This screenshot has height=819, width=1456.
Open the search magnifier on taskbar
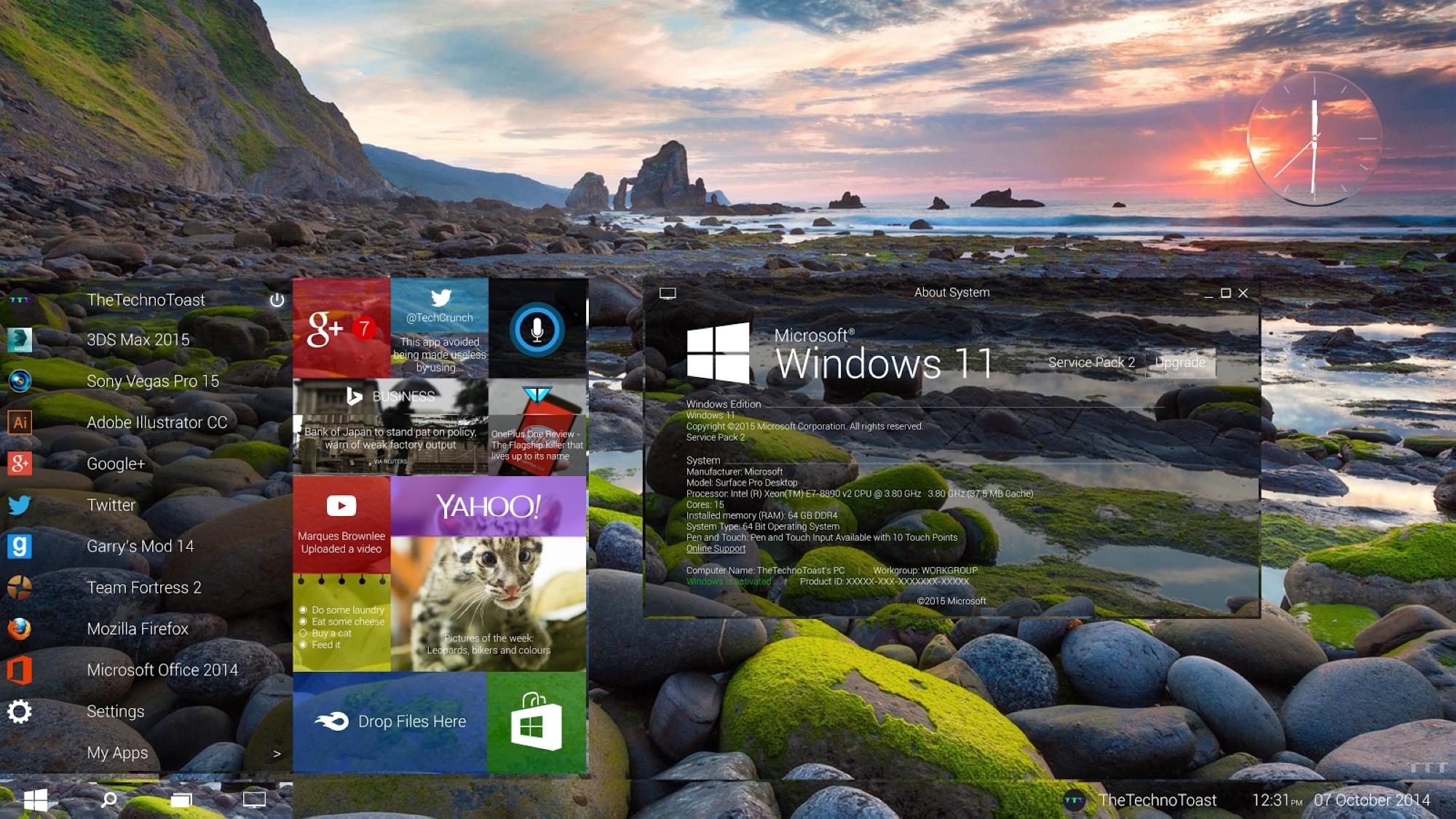109,800
